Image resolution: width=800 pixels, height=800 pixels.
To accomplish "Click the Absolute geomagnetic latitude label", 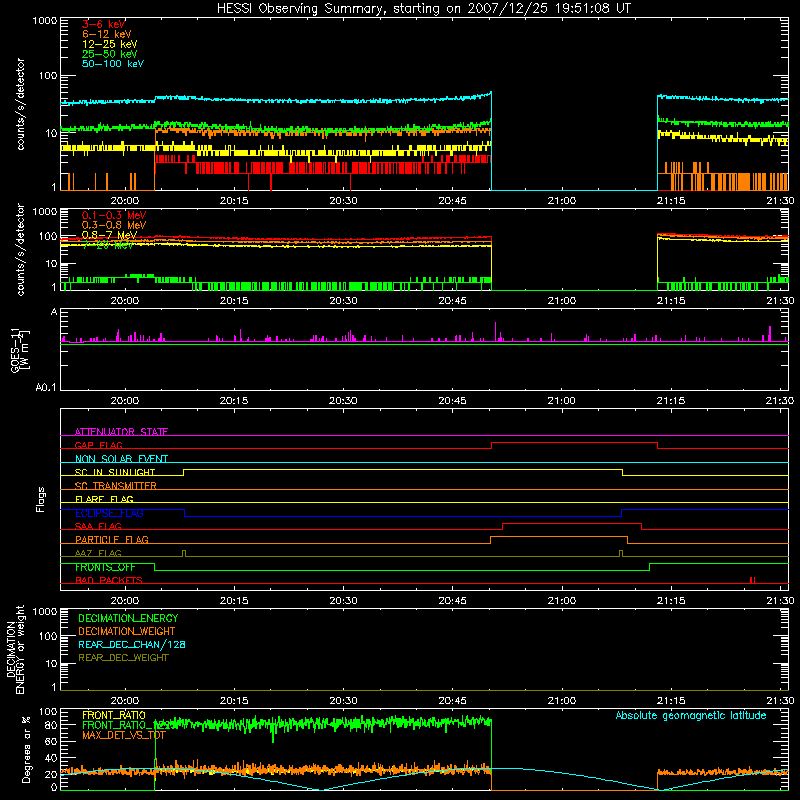I will [x=691, y=715].
